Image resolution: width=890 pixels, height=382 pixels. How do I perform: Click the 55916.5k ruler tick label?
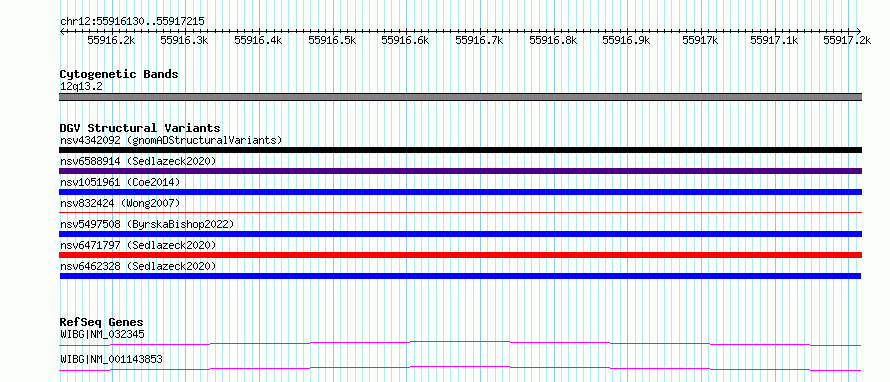click(332, 40)
